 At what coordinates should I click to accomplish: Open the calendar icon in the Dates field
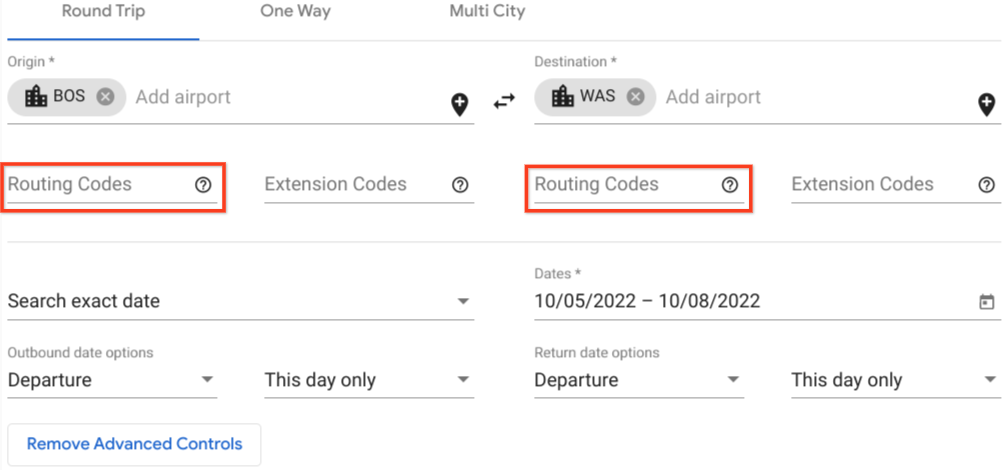[986, 302]
